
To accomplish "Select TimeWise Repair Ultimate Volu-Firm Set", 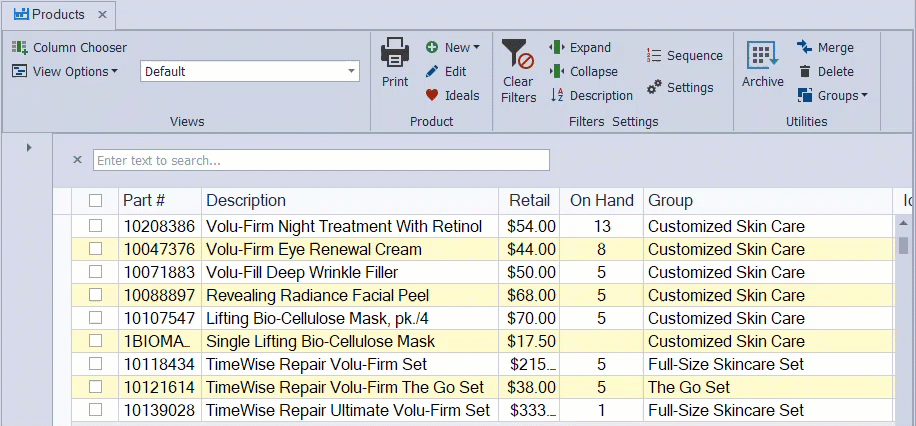I will point(348,410).
